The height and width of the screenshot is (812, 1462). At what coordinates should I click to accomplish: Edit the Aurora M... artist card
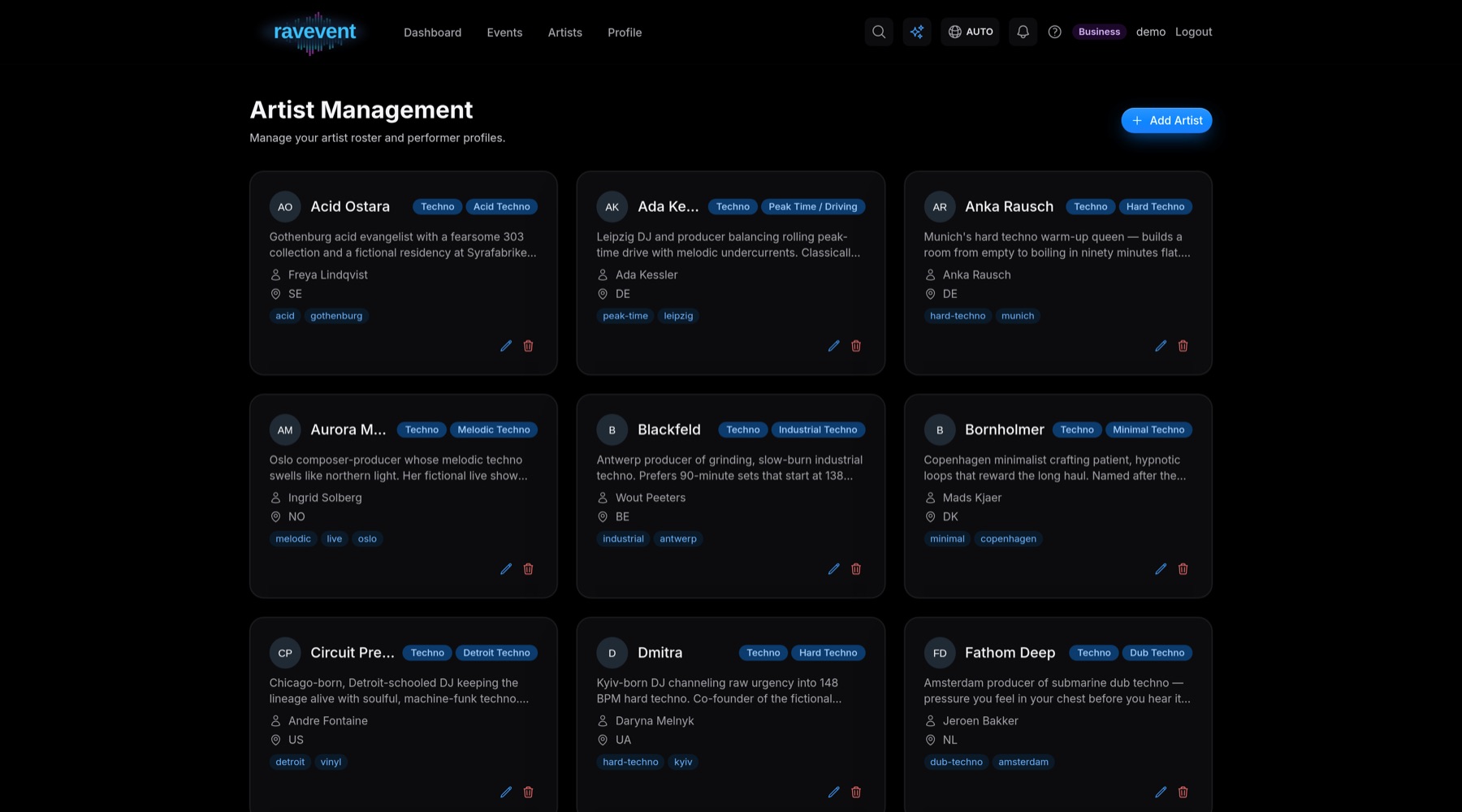click(506, 569)
